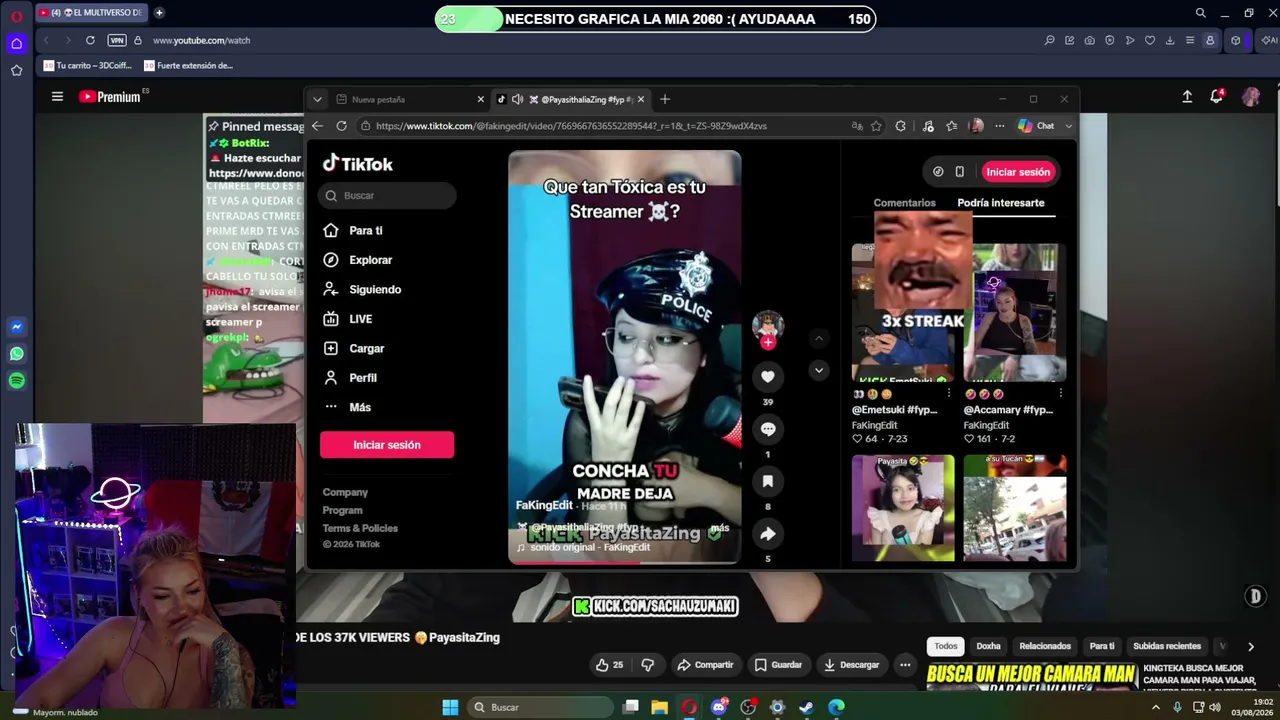Open the TikTok Company footer link
This screenshot has width=1280, height=720.
tap(345, 492)
